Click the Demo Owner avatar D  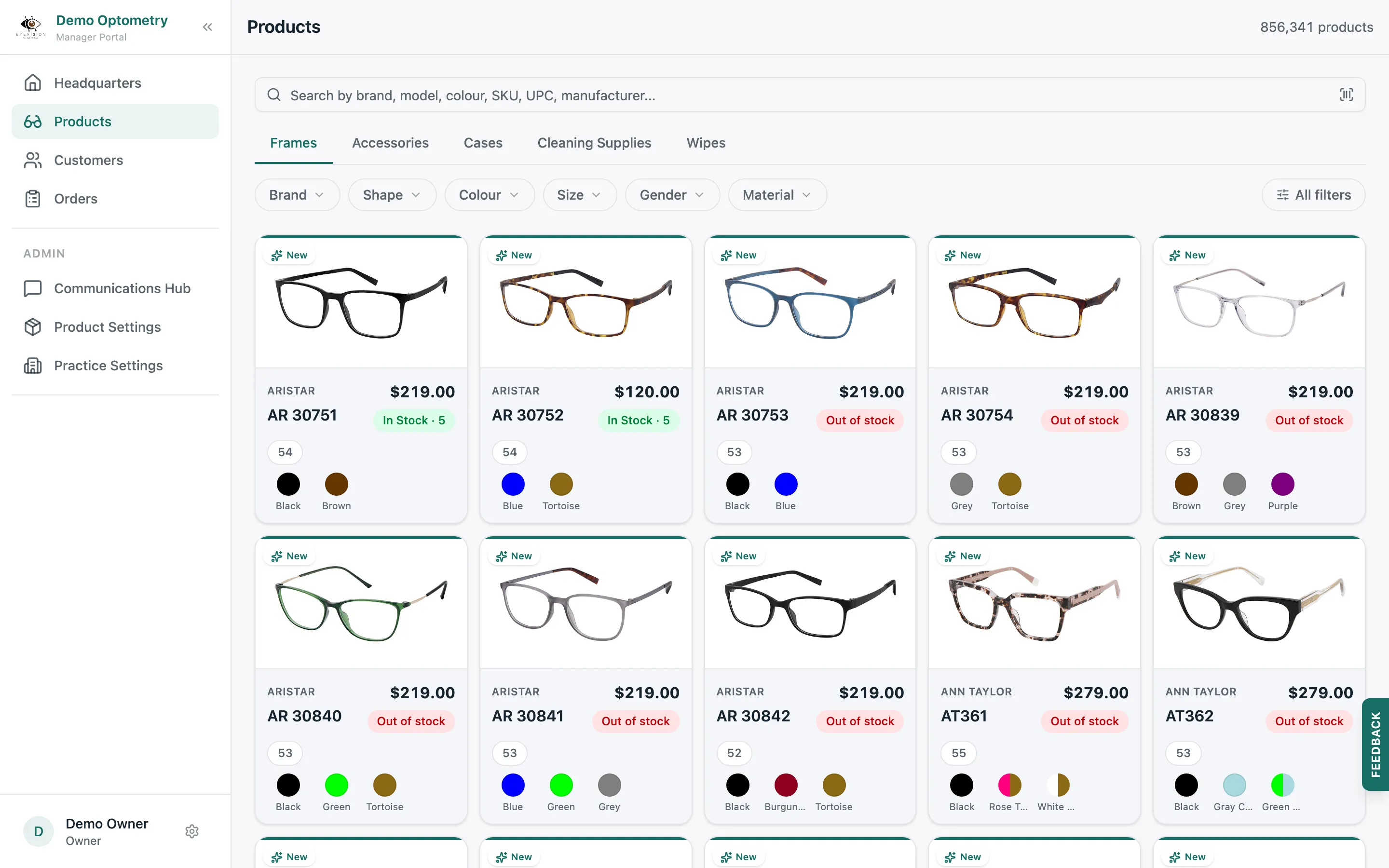click(x=39, y=831)
